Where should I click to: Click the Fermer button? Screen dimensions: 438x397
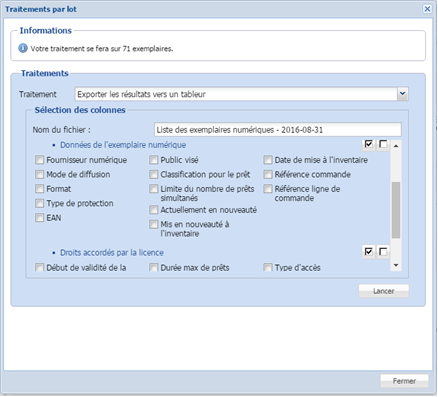point(404,381)
